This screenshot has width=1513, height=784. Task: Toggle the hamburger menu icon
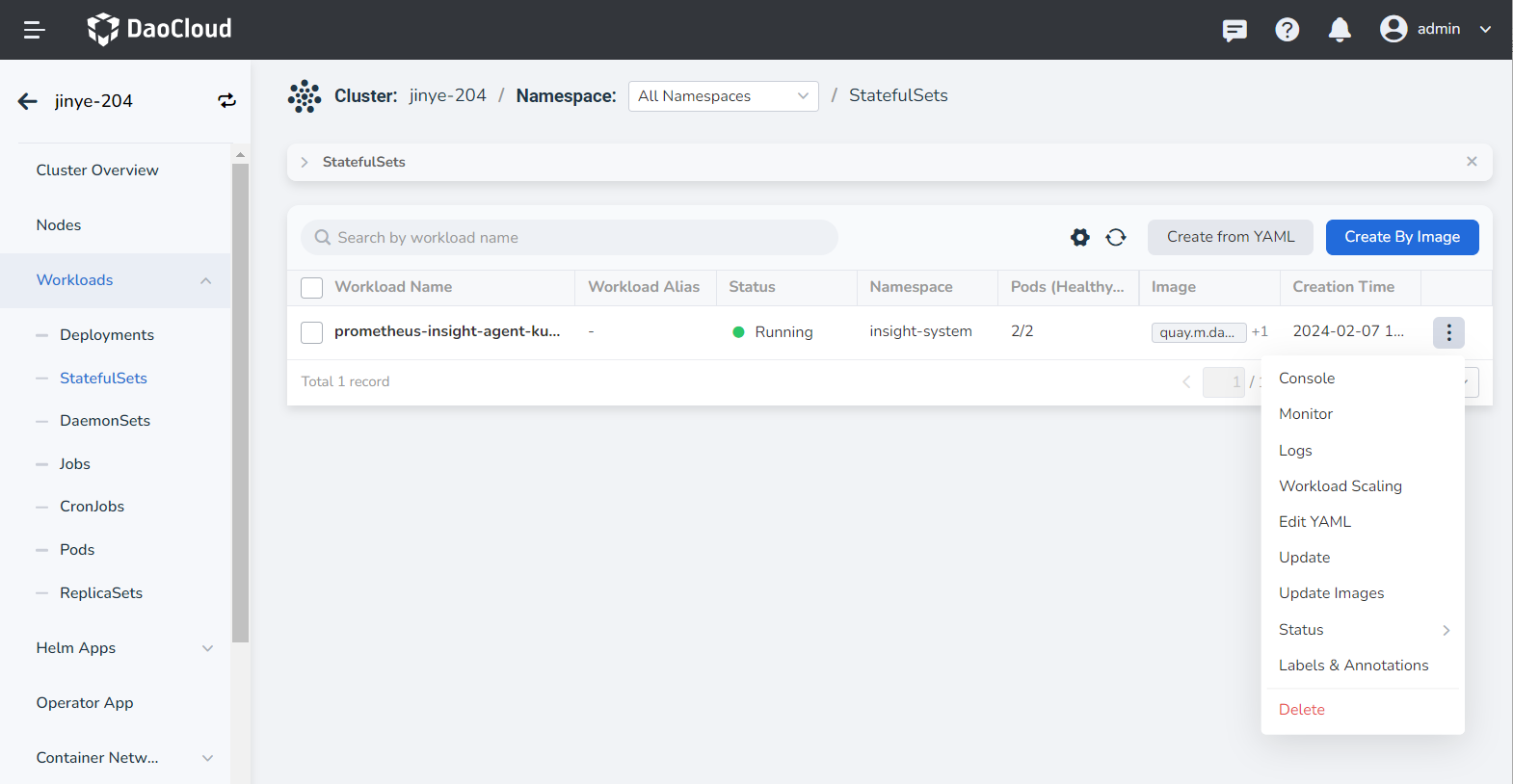click(35, 30)
